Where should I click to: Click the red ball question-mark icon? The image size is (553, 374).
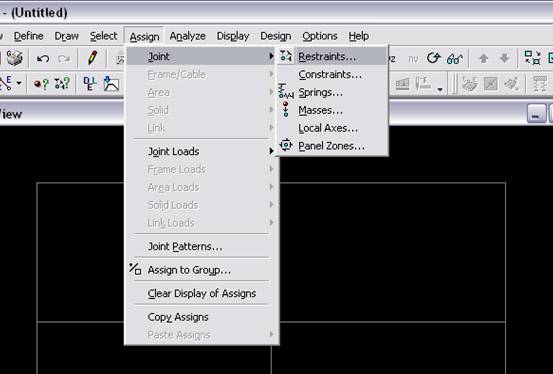coord(41,84)
